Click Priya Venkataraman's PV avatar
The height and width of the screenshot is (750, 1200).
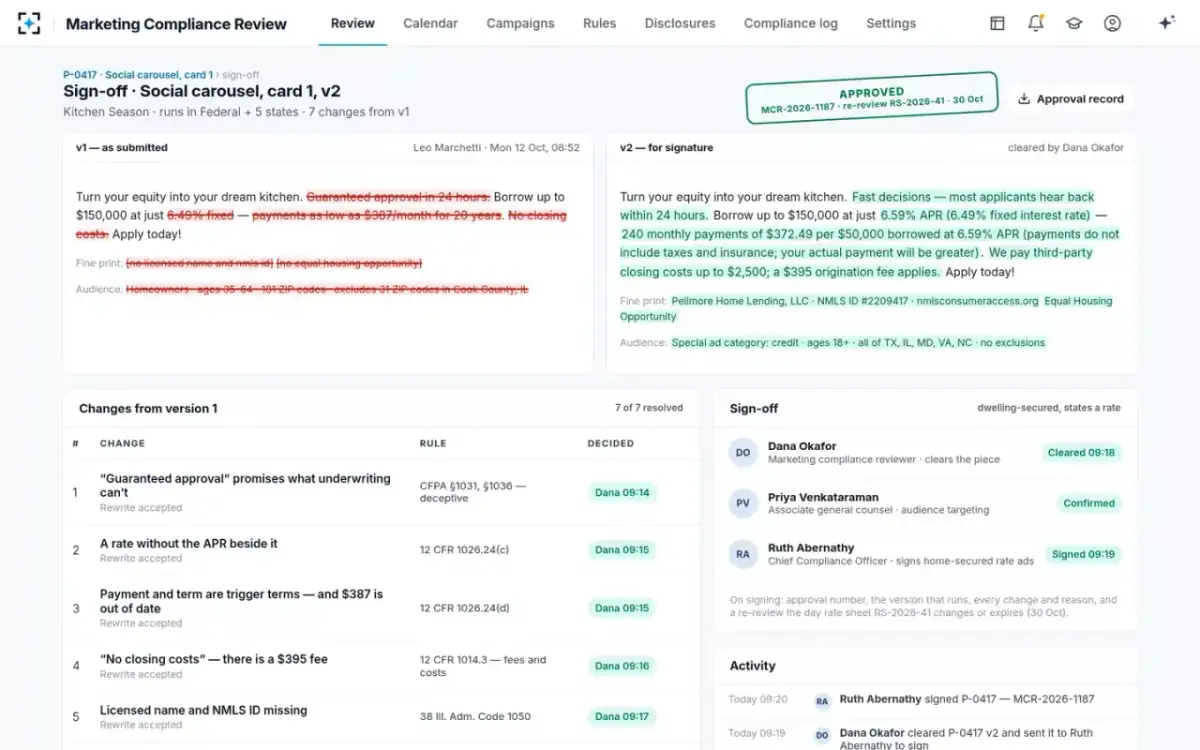743,503
